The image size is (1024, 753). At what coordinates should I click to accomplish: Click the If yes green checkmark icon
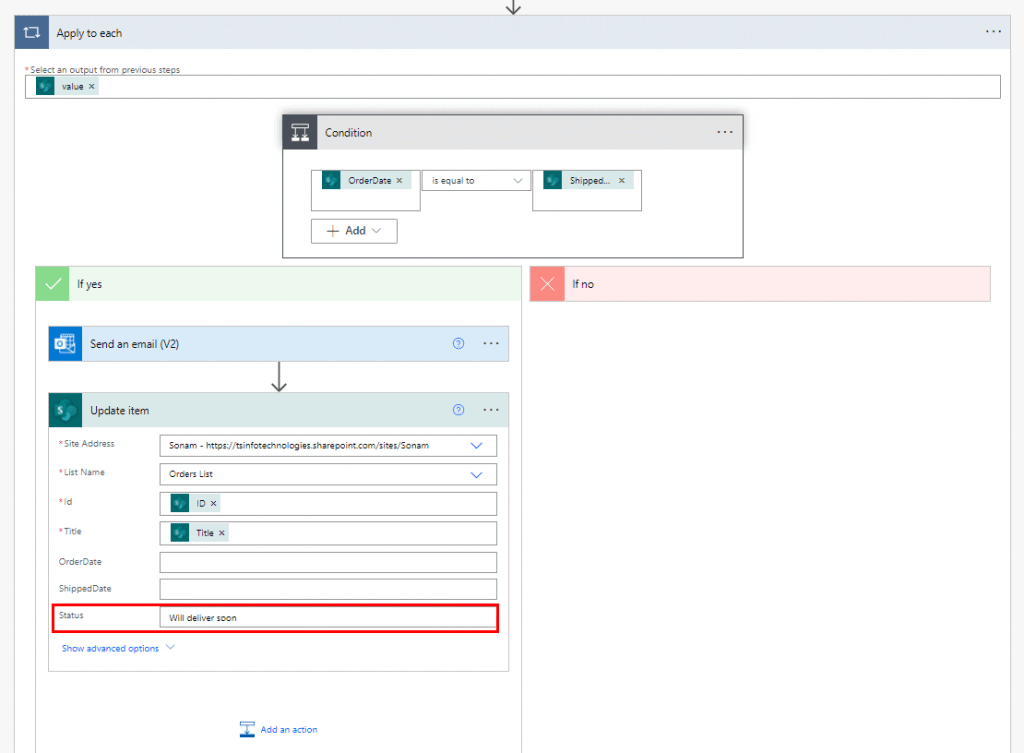(x=53, y=283)
